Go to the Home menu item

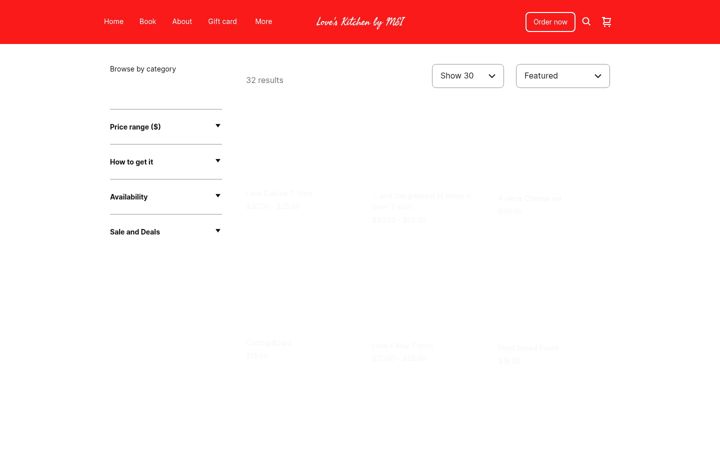(x=113, y=22)
